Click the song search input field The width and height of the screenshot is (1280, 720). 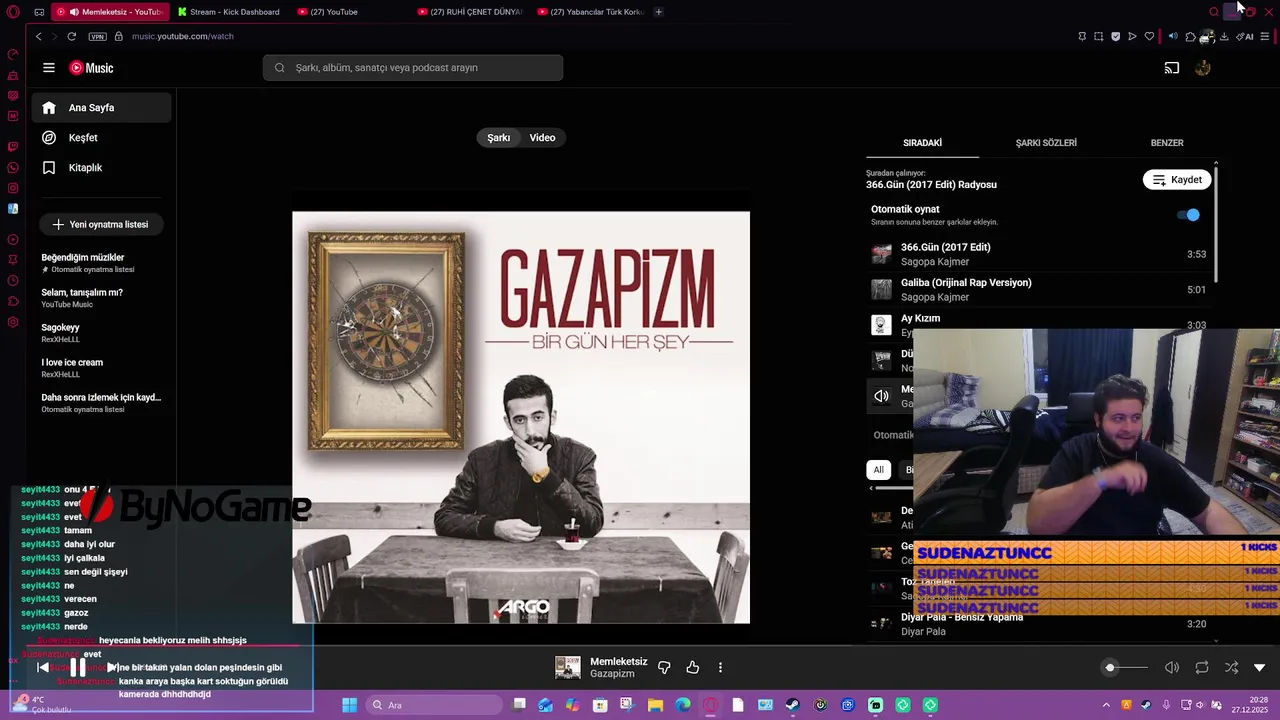point(413,68)
